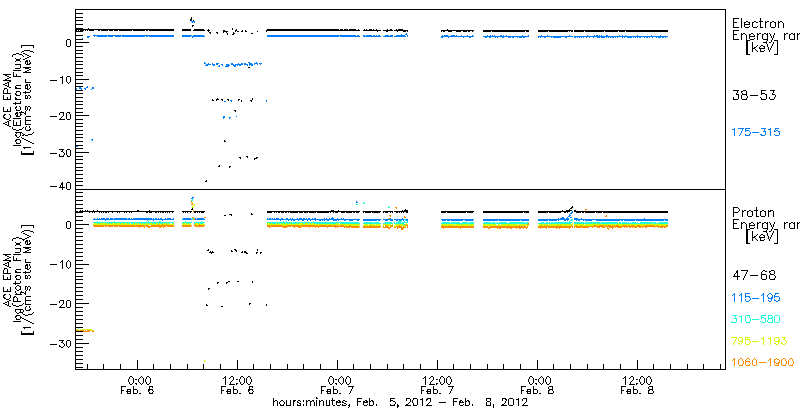Click the -40 tick on electron flux axis
This screenshot has width=800, height=410.
[x=63, y=187]
